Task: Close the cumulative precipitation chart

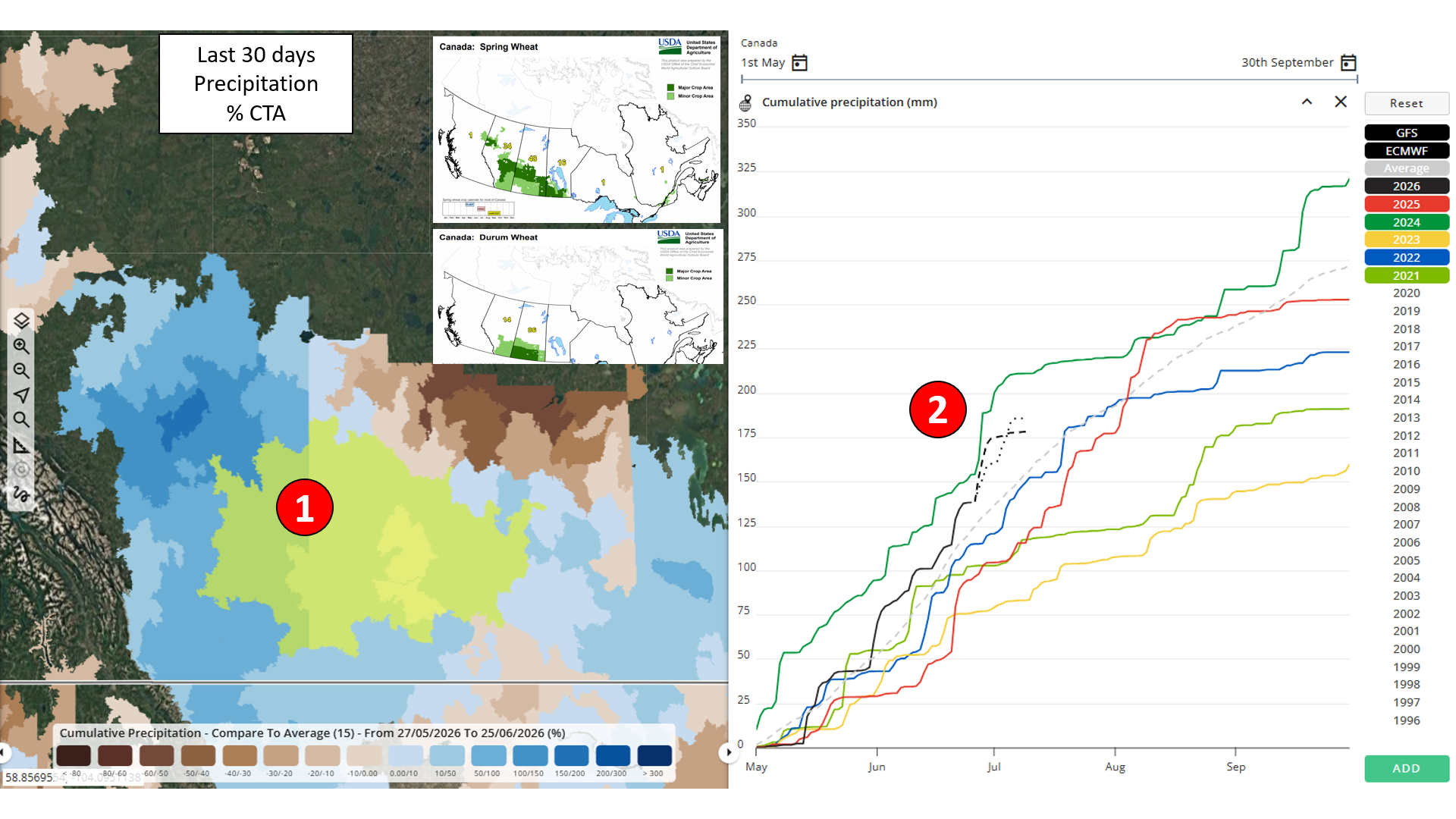Action: (1341, 102)
